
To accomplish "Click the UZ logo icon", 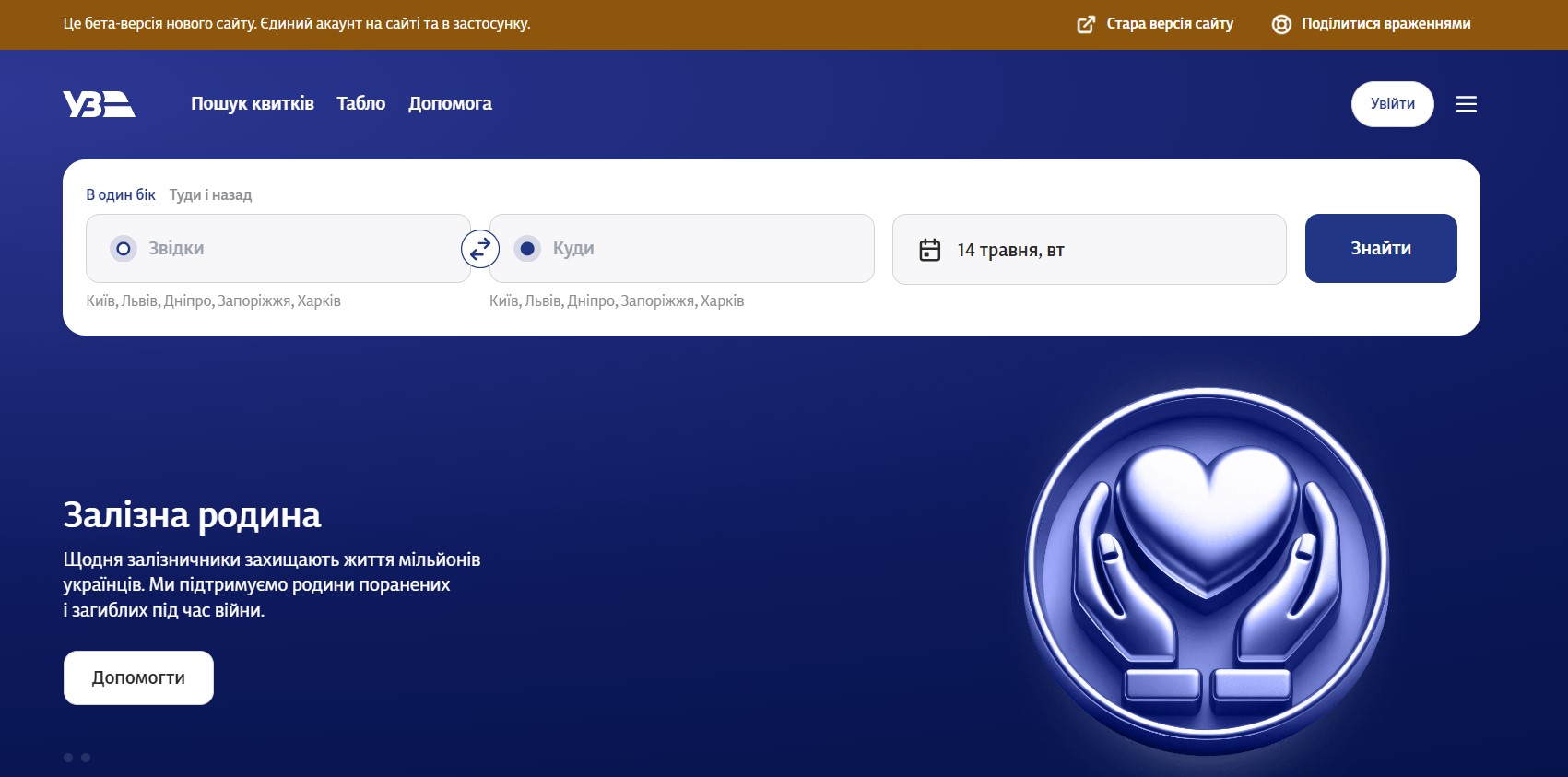I will coord(99,104).
